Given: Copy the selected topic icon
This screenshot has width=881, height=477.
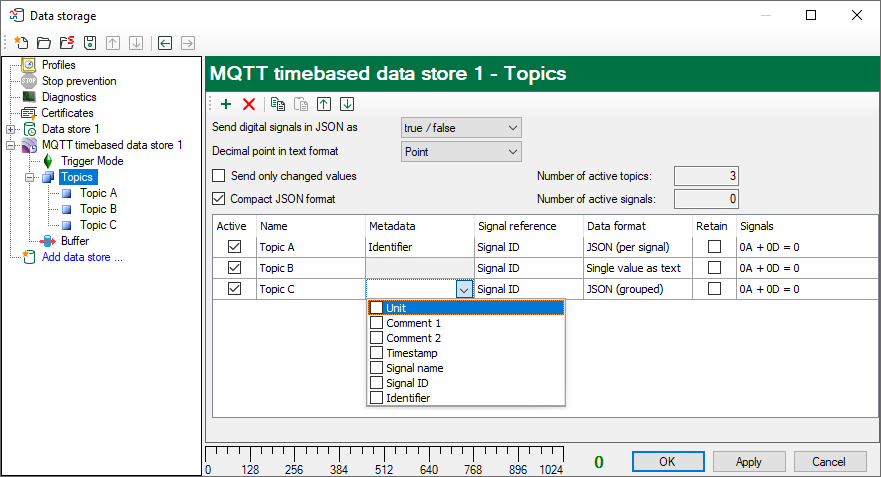Looking at the screenshot, I should (x=278, y=104).
